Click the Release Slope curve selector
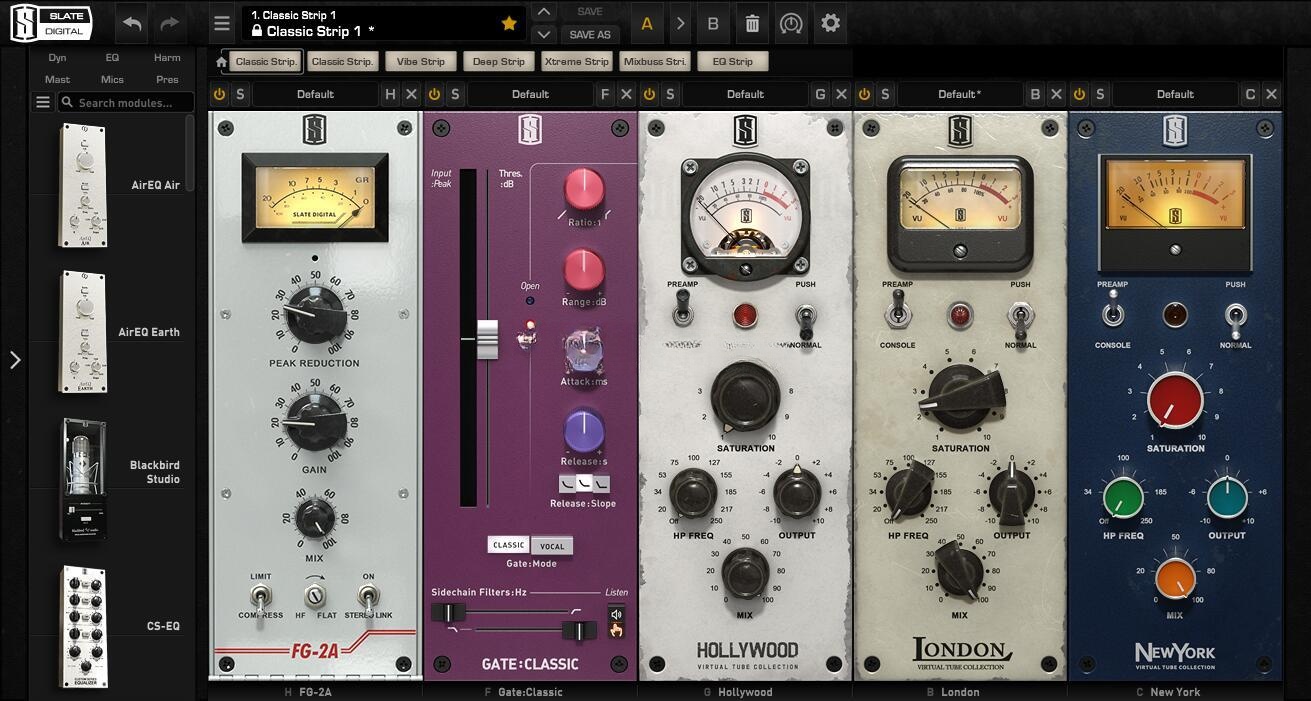The height and width of the screenshot is (701, 1311). (x=584, y=484)
